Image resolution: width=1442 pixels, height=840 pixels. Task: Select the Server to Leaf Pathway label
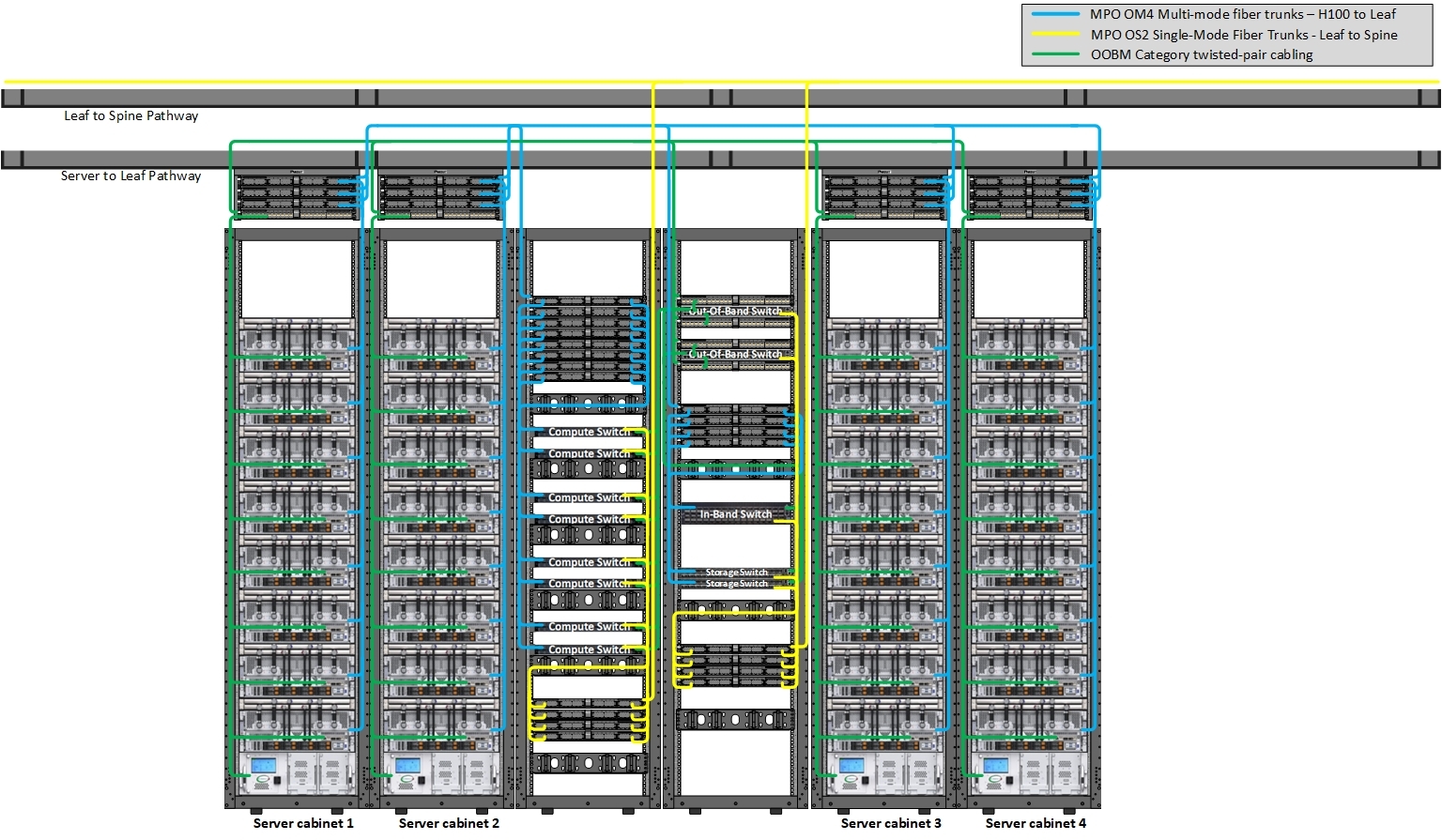130,175
